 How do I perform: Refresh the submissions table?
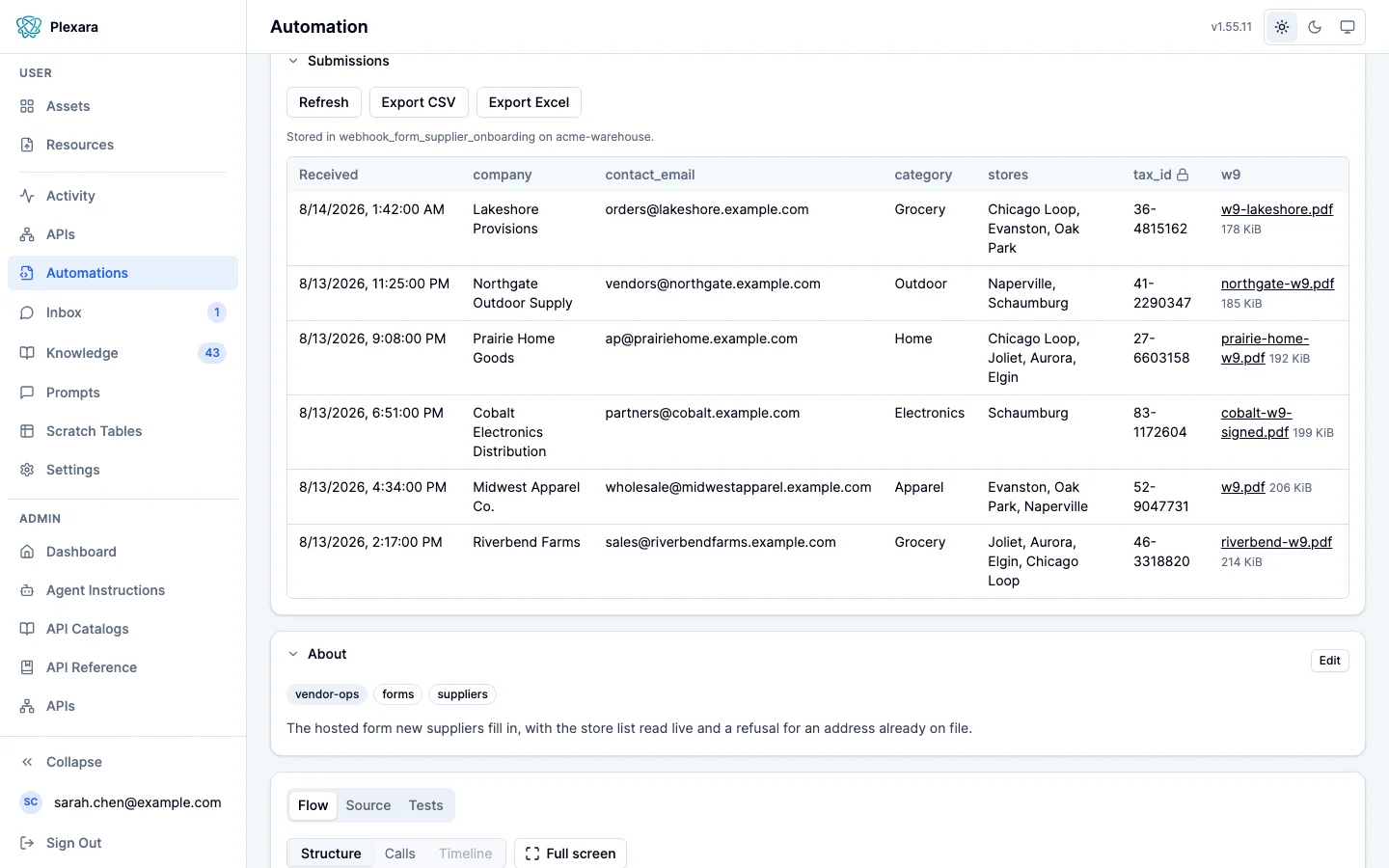(x=324, y=102)
